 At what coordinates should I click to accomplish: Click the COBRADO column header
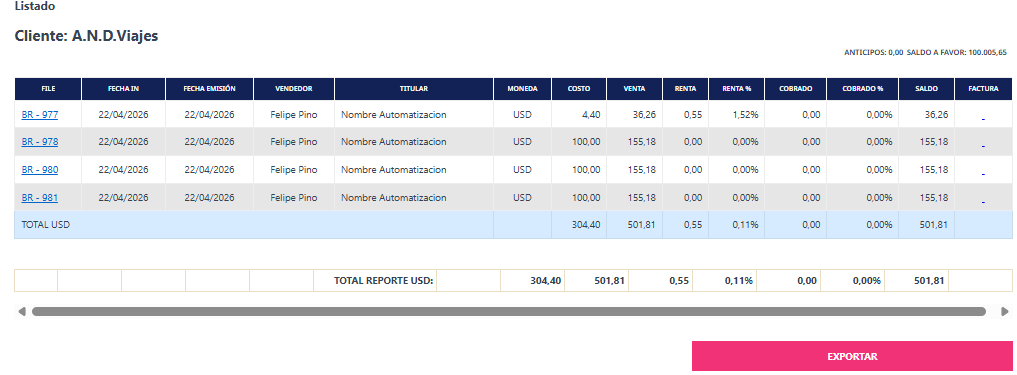[x=796, y=89]
